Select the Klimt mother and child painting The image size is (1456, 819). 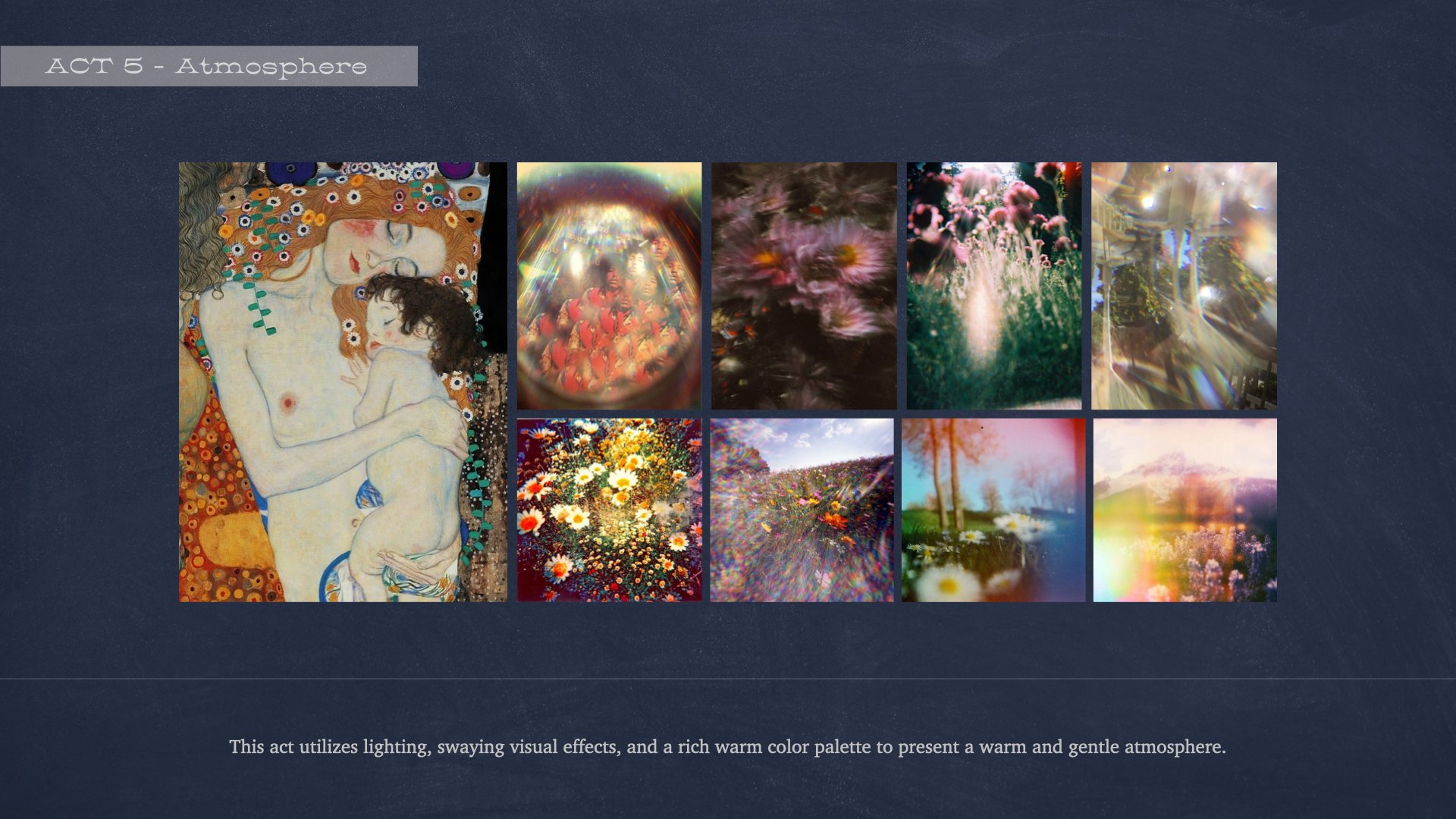point(343,382)
